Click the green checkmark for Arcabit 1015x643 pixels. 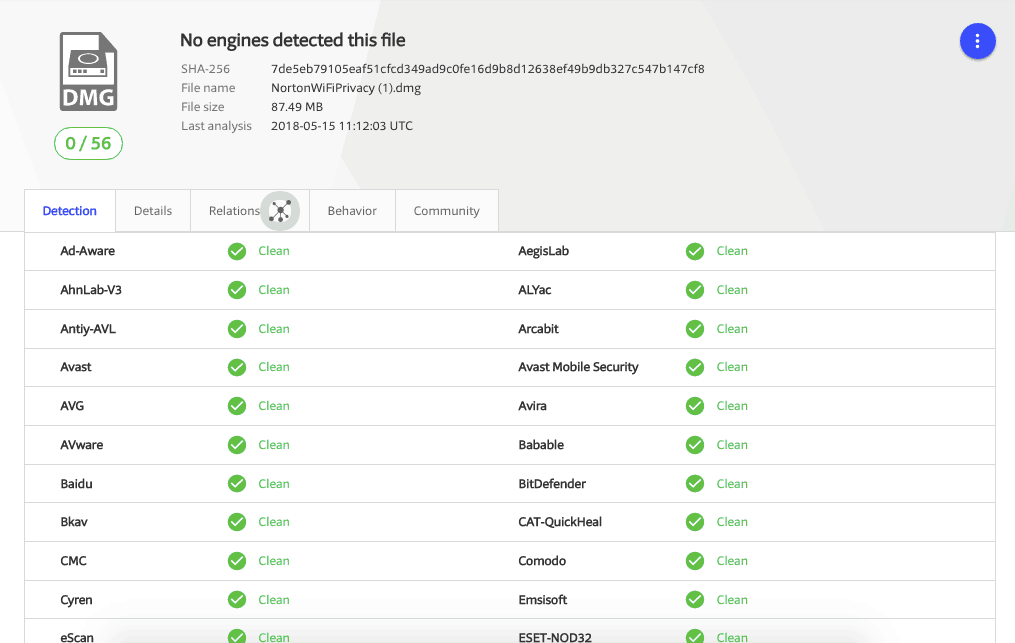tap(695, 329)
